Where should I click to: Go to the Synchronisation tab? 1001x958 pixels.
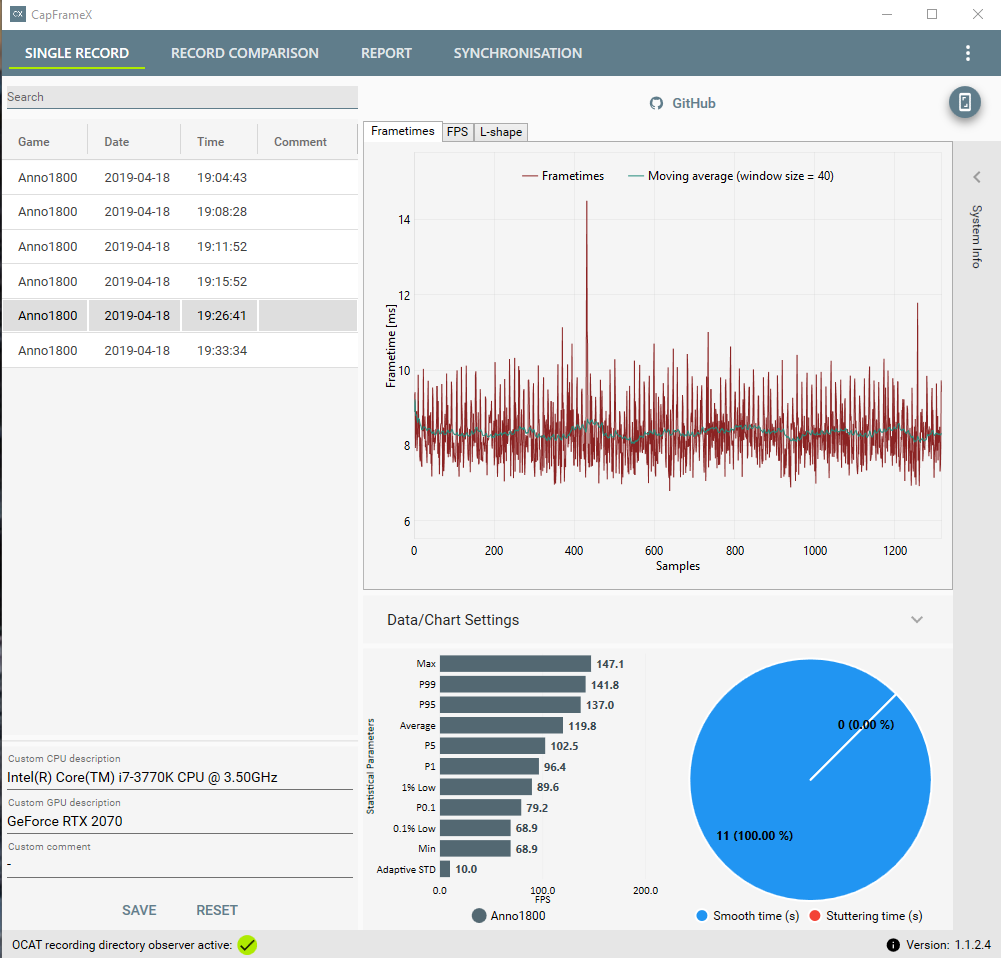click(x=518, y=53)
